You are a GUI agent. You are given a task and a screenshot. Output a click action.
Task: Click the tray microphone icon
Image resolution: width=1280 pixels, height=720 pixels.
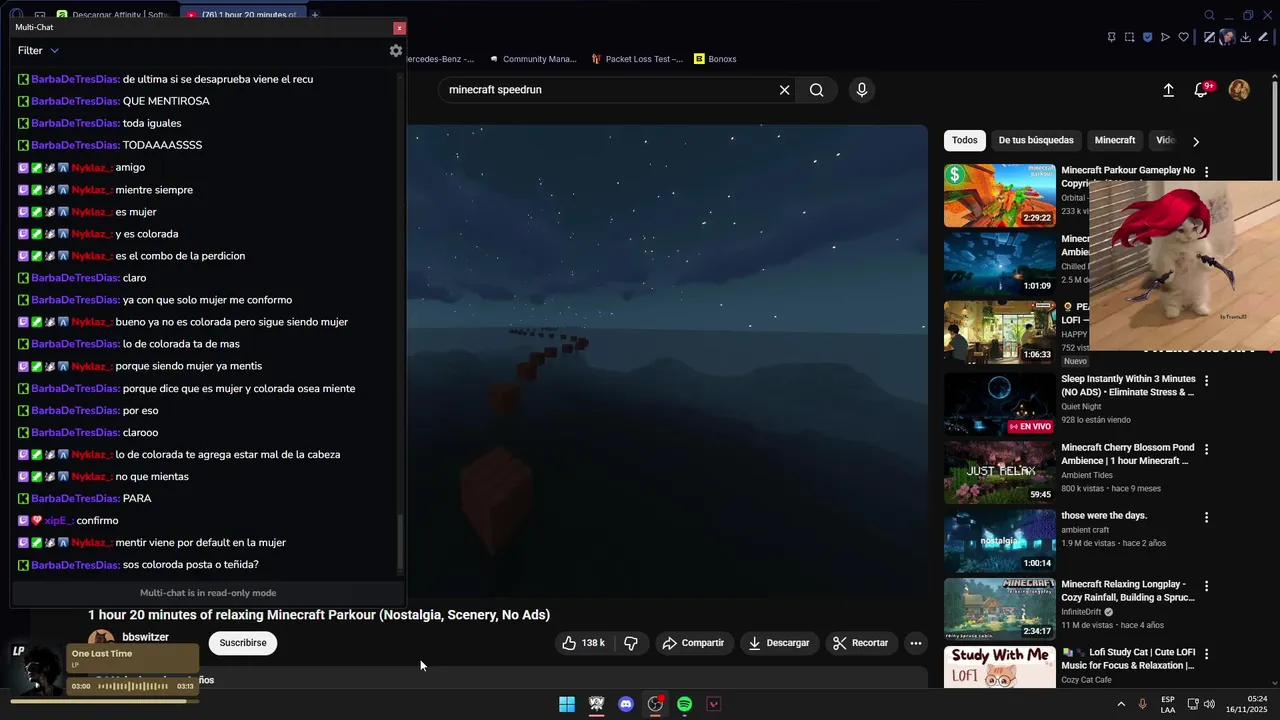click(1142, 704)
